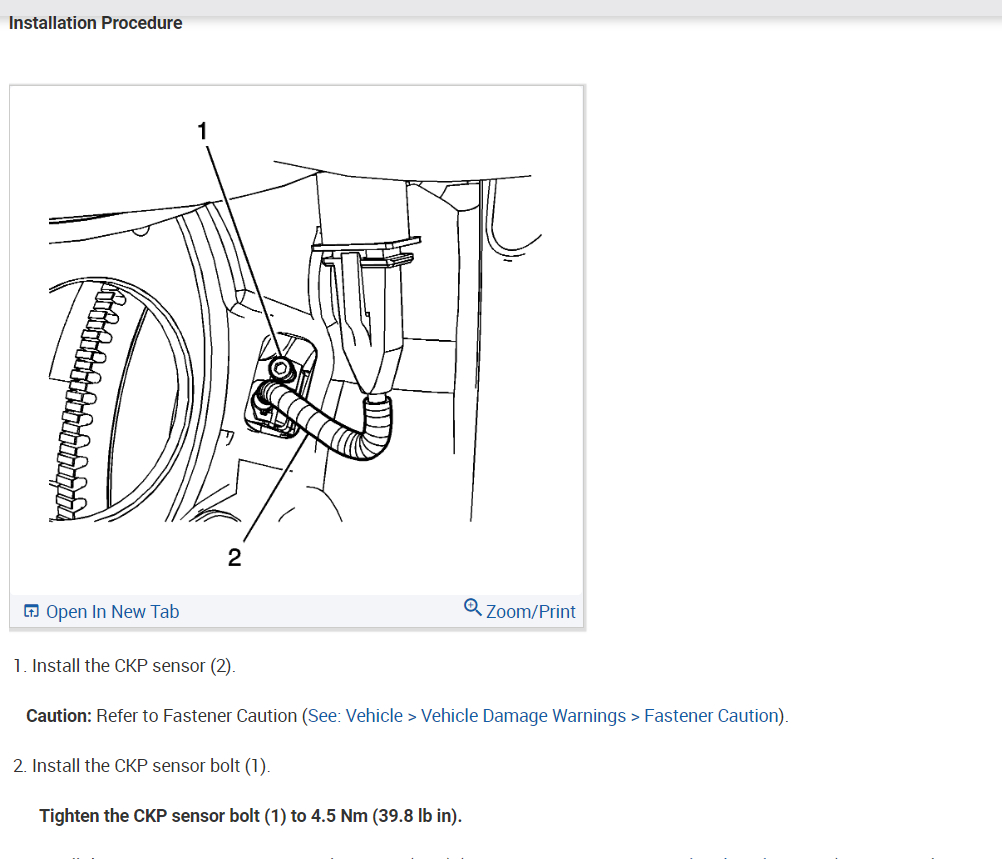The image size is (1002, 859).
Task: Click the Zoom/Print link
Action: point(530,612)
